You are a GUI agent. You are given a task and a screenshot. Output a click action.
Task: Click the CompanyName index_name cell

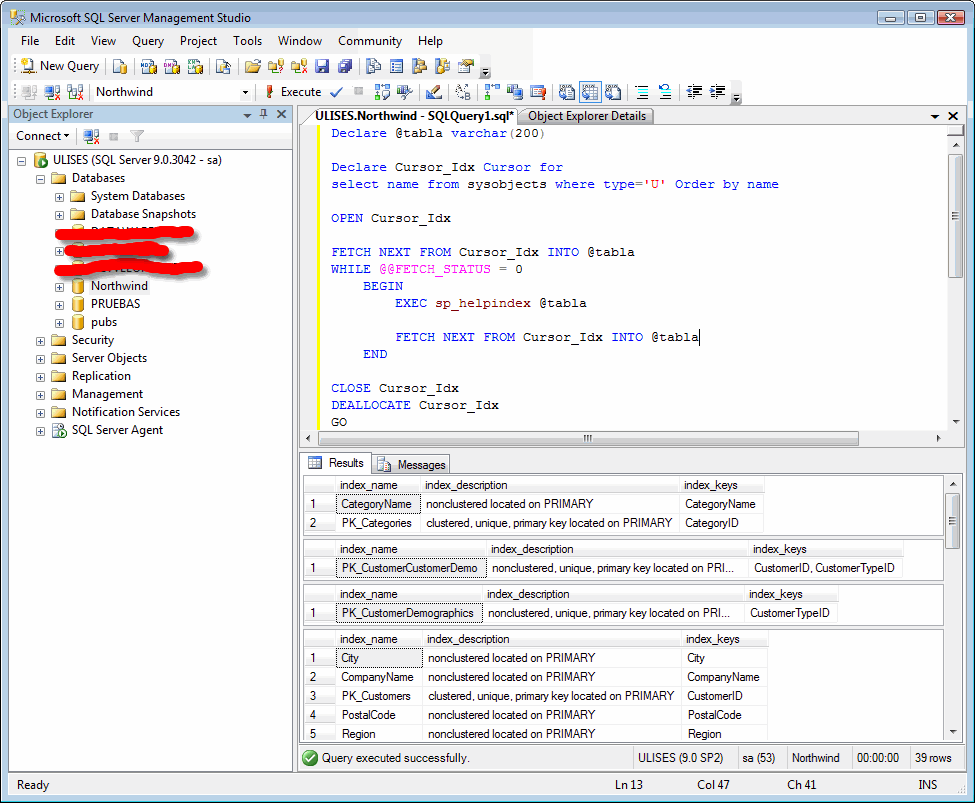pyautogui.click(x=379, y=677)
